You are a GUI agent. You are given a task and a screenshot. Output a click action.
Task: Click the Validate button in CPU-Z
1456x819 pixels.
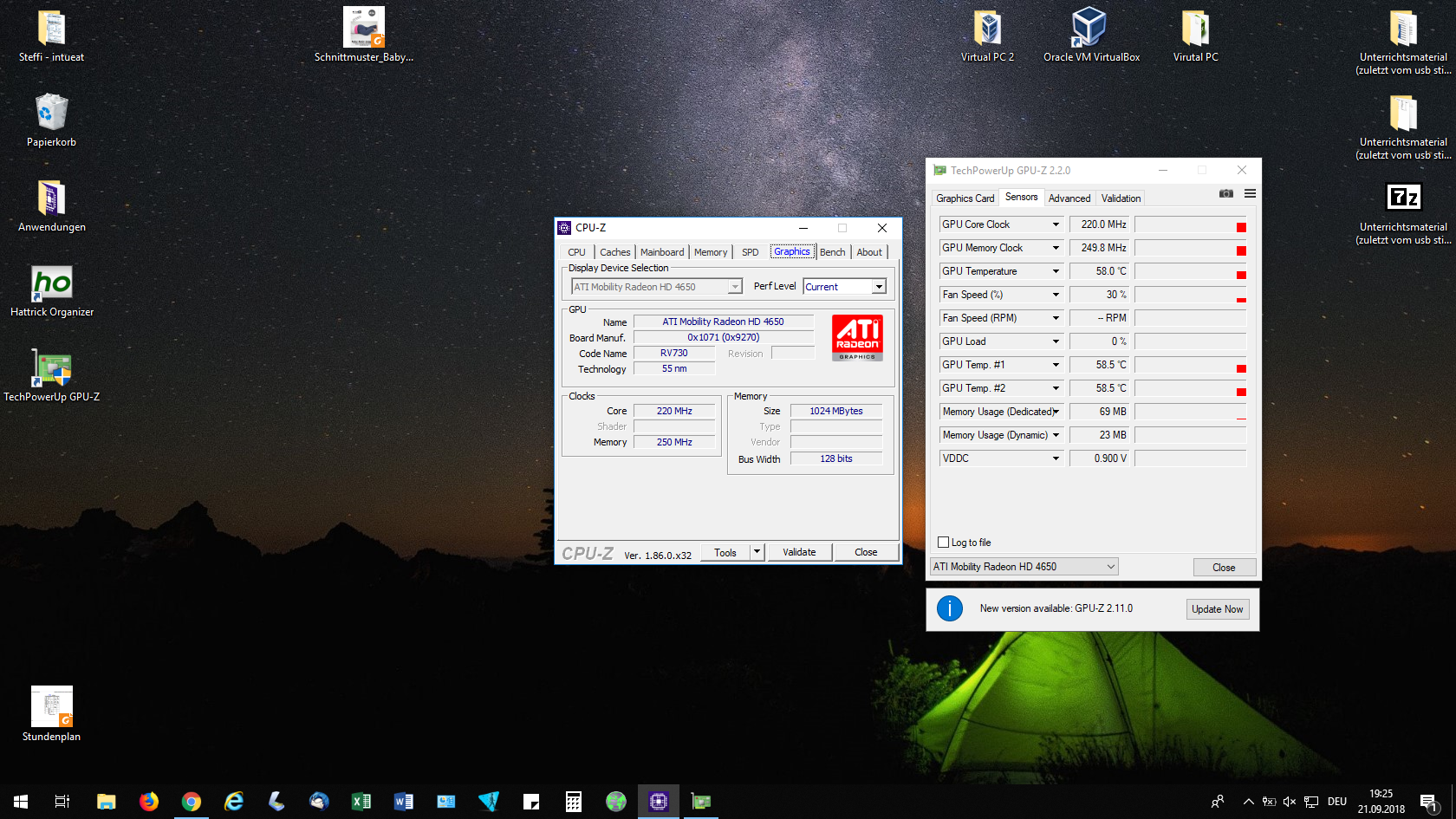tap(799, 552)
